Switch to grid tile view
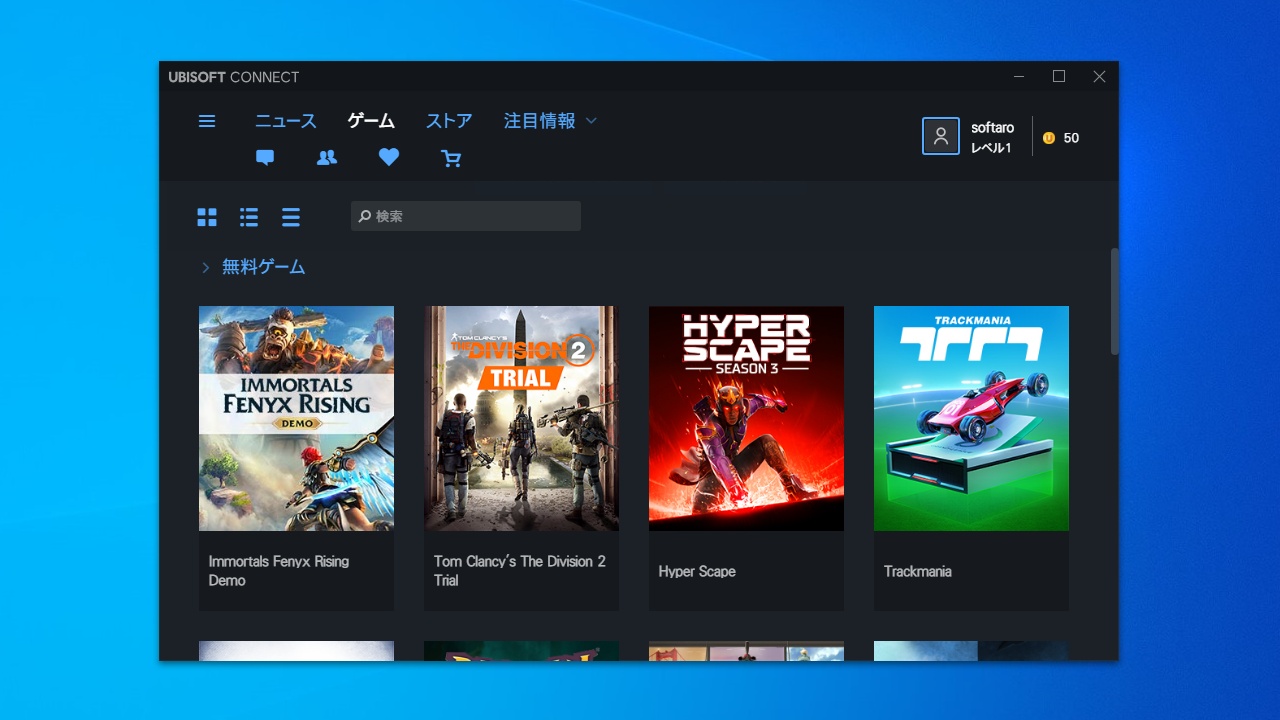This screenshot has width=1280, height=720. [207, 217]
